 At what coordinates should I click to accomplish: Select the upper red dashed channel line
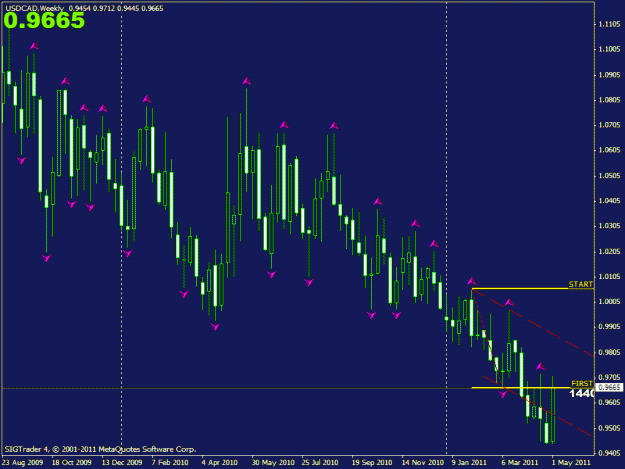tap(533, 323)
